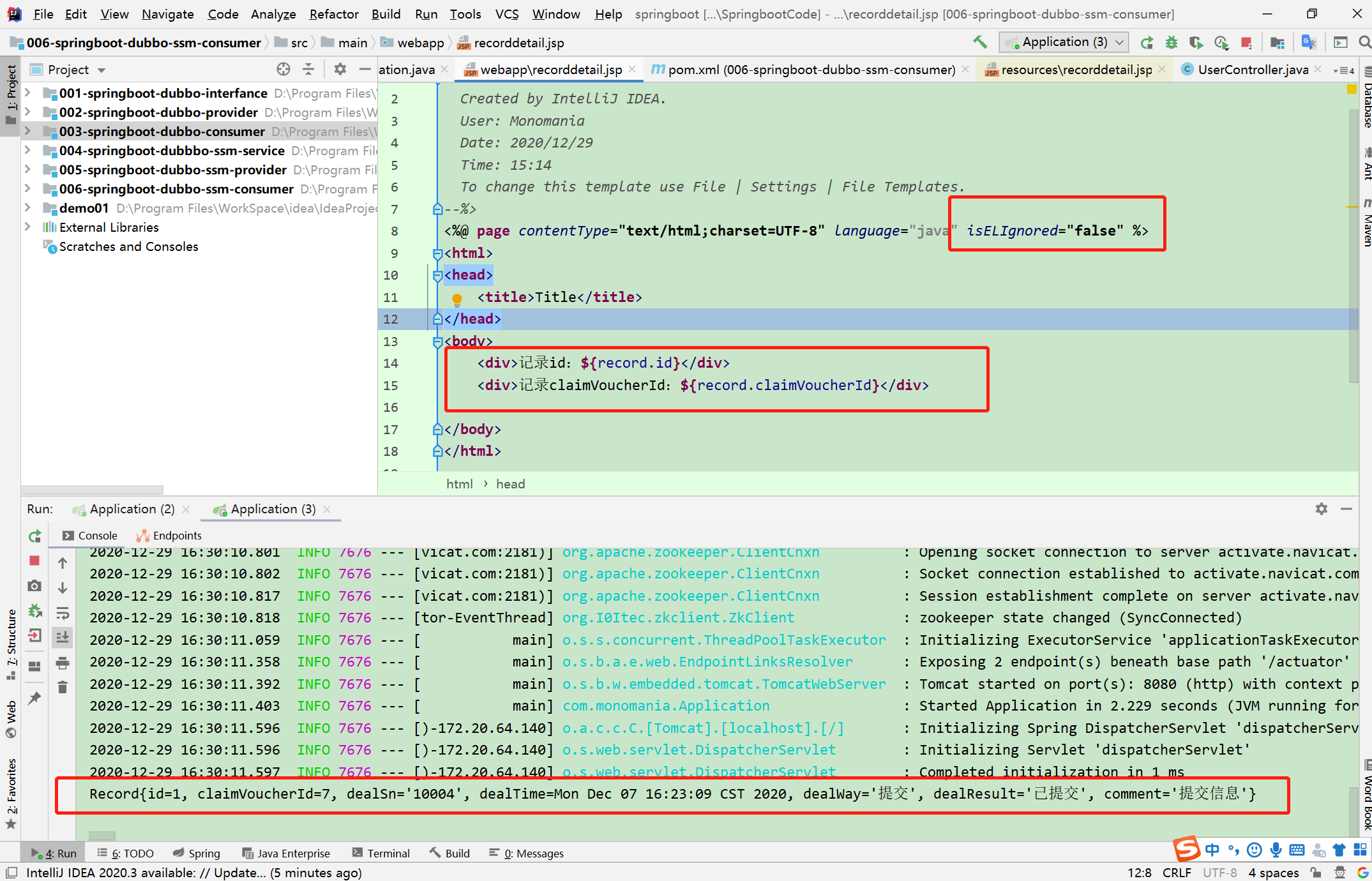Screen dimensions: 1372x881
Task: Click the Exit icon in Run panel
Action: click(x=35, y=635)
